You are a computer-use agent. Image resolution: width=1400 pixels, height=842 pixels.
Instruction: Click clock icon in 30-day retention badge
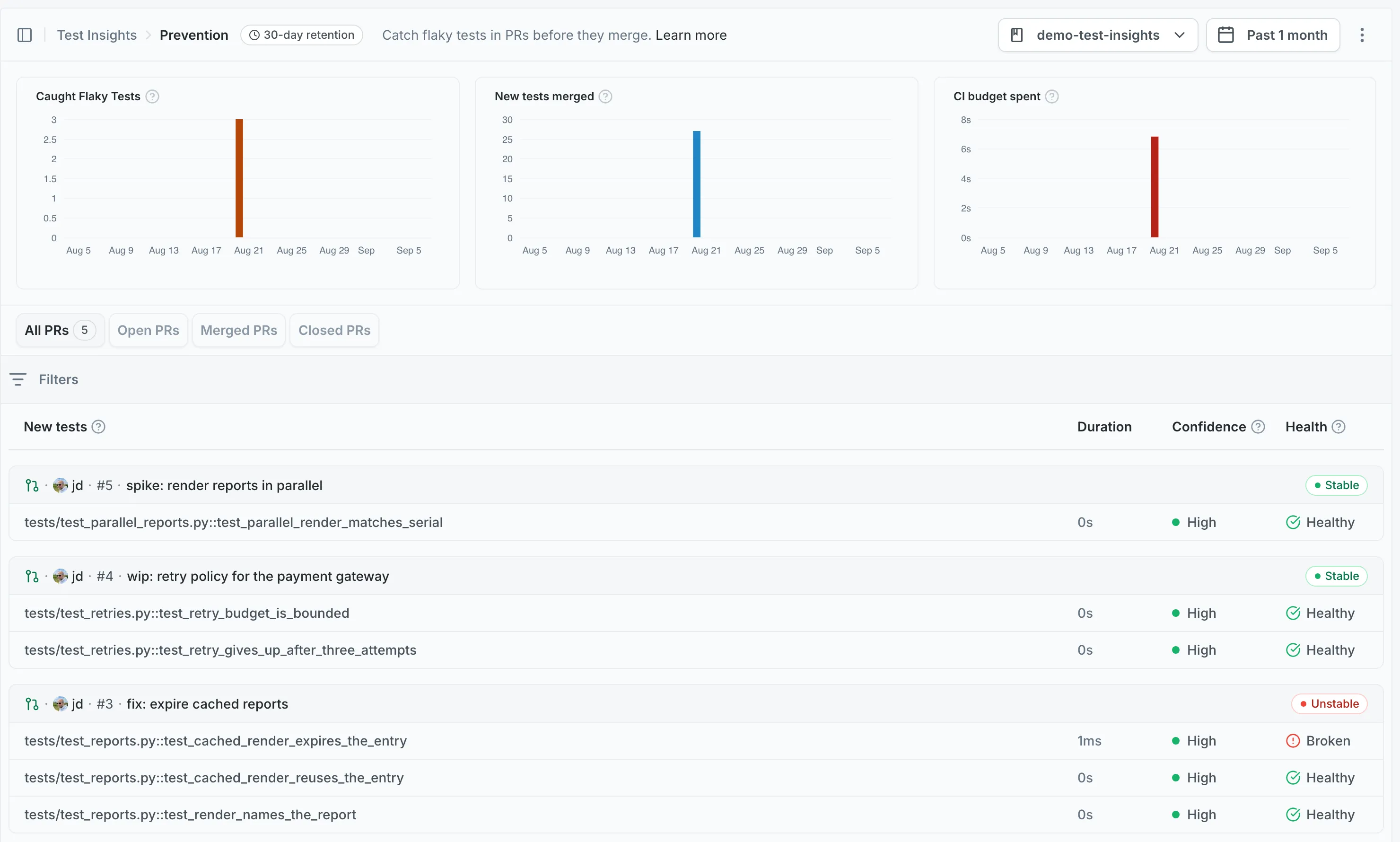[255, 35]
